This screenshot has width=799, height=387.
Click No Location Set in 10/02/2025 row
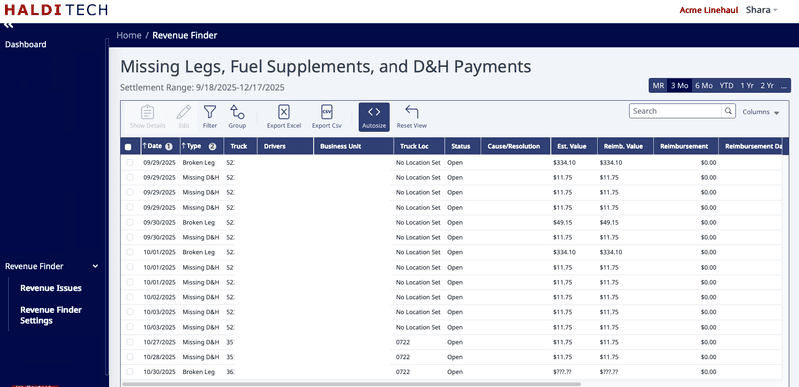pos(418,297)
